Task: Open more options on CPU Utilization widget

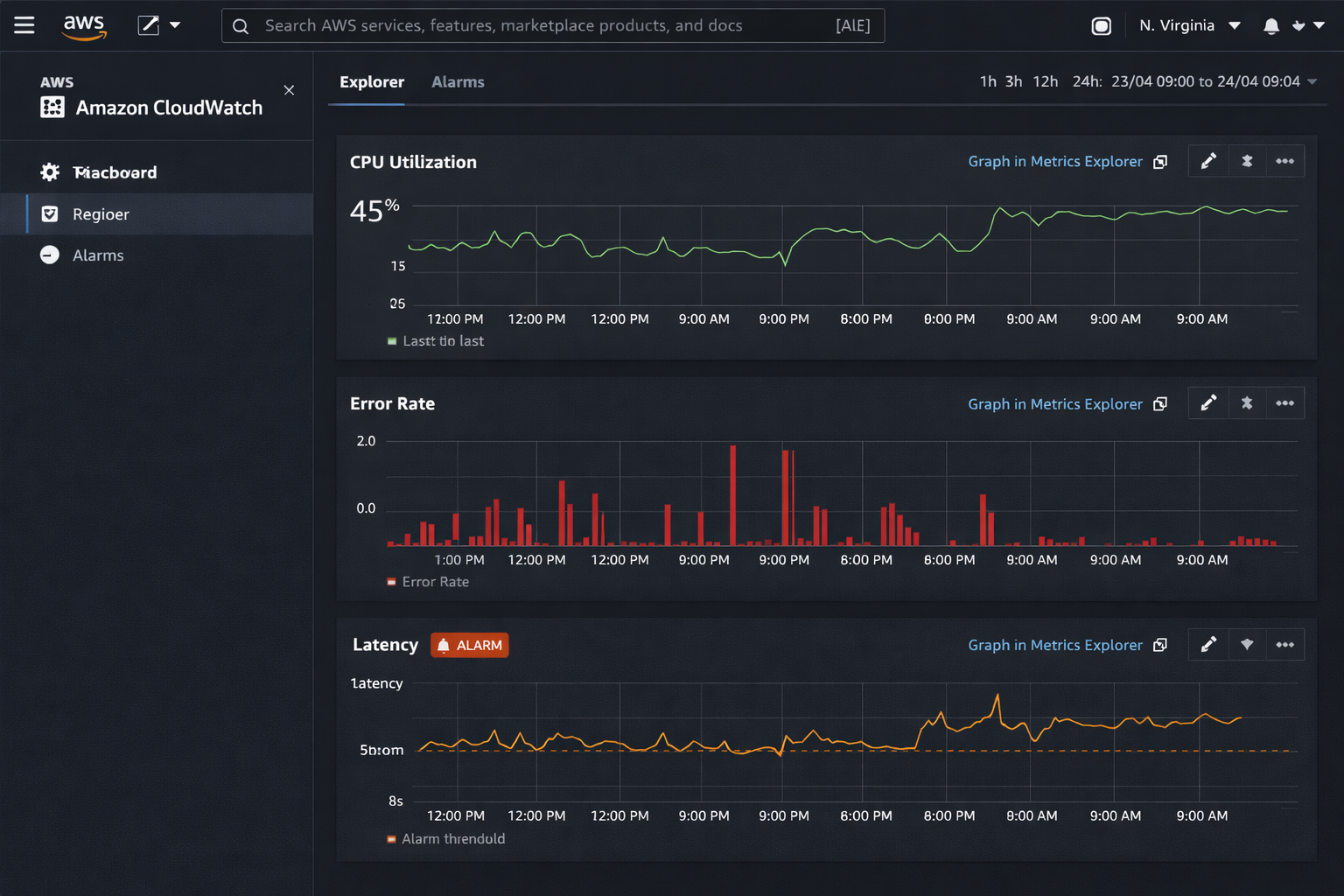Action: 1284,161
